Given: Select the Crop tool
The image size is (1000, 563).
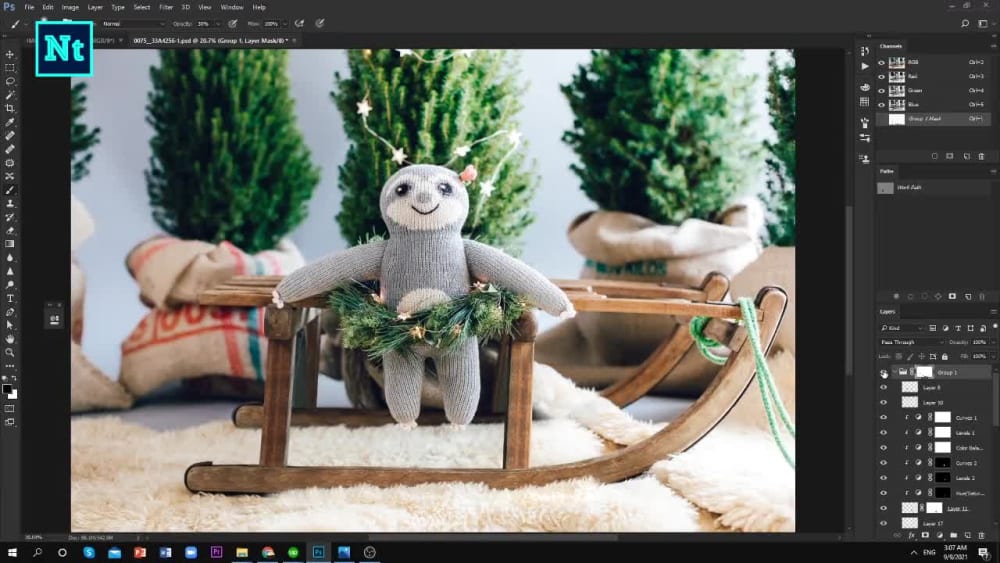Looking at the screenshot, I should coord(10,108).
